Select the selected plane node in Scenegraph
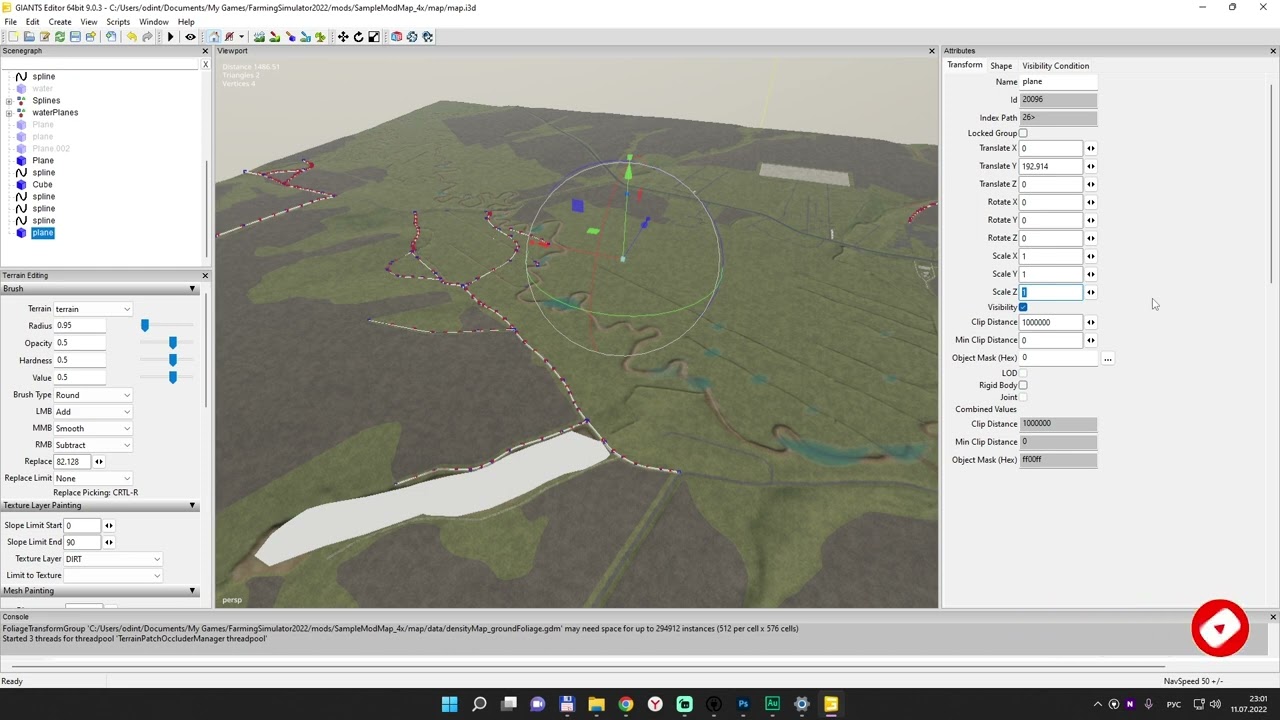Image resolution: width=1280 pixels, height=720 pixels. [42, 233]
